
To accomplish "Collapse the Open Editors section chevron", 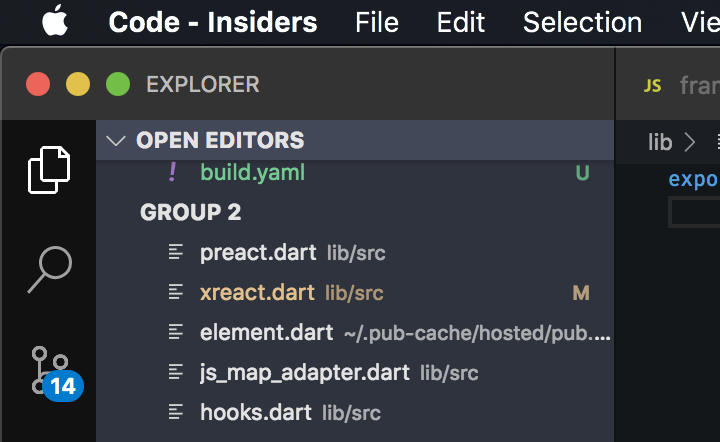I will tap(116, 140).
